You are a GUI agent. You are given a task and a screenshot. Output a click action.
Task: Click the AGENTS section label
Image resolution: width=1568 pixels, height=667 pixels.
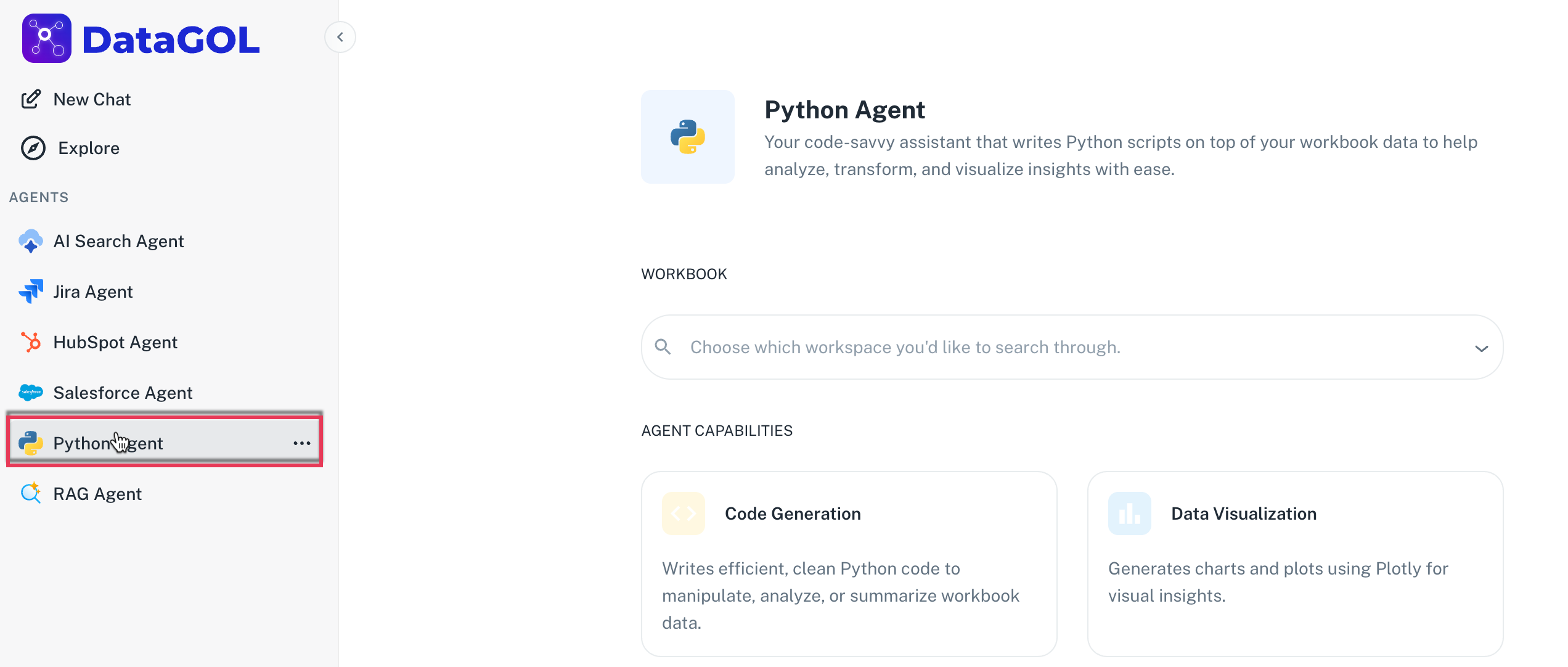tap(39, 197)
